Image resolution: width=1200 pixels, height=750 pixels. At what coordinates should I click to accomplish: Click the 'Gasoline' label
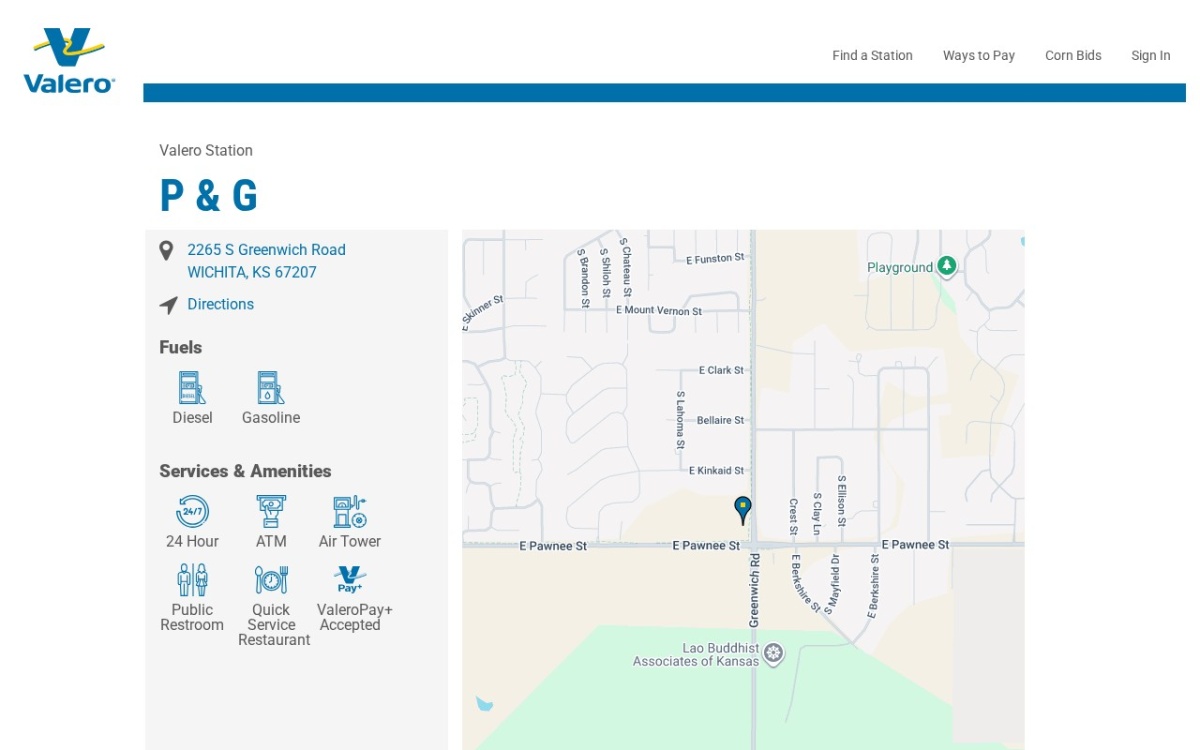click(271, 418)
